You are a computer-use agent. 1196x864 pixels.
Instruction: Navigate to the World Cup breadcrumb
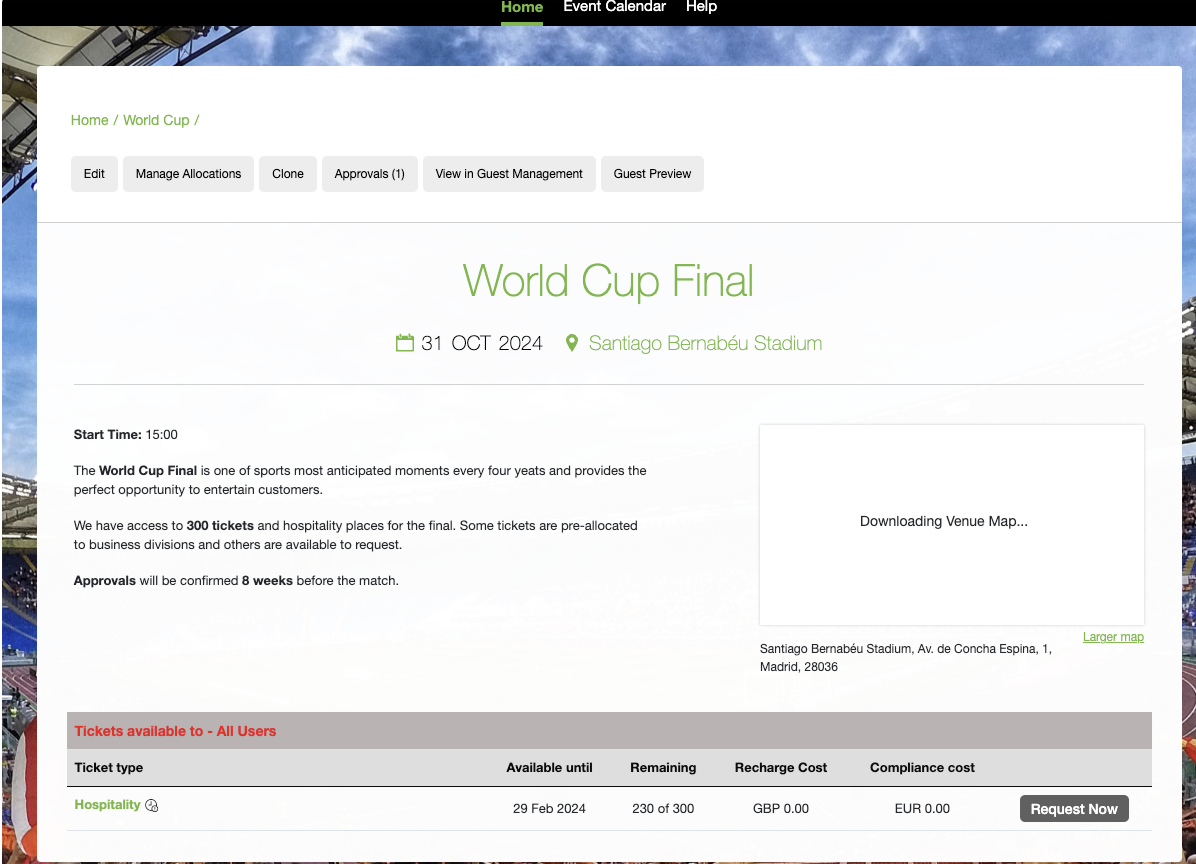[156, 120]
